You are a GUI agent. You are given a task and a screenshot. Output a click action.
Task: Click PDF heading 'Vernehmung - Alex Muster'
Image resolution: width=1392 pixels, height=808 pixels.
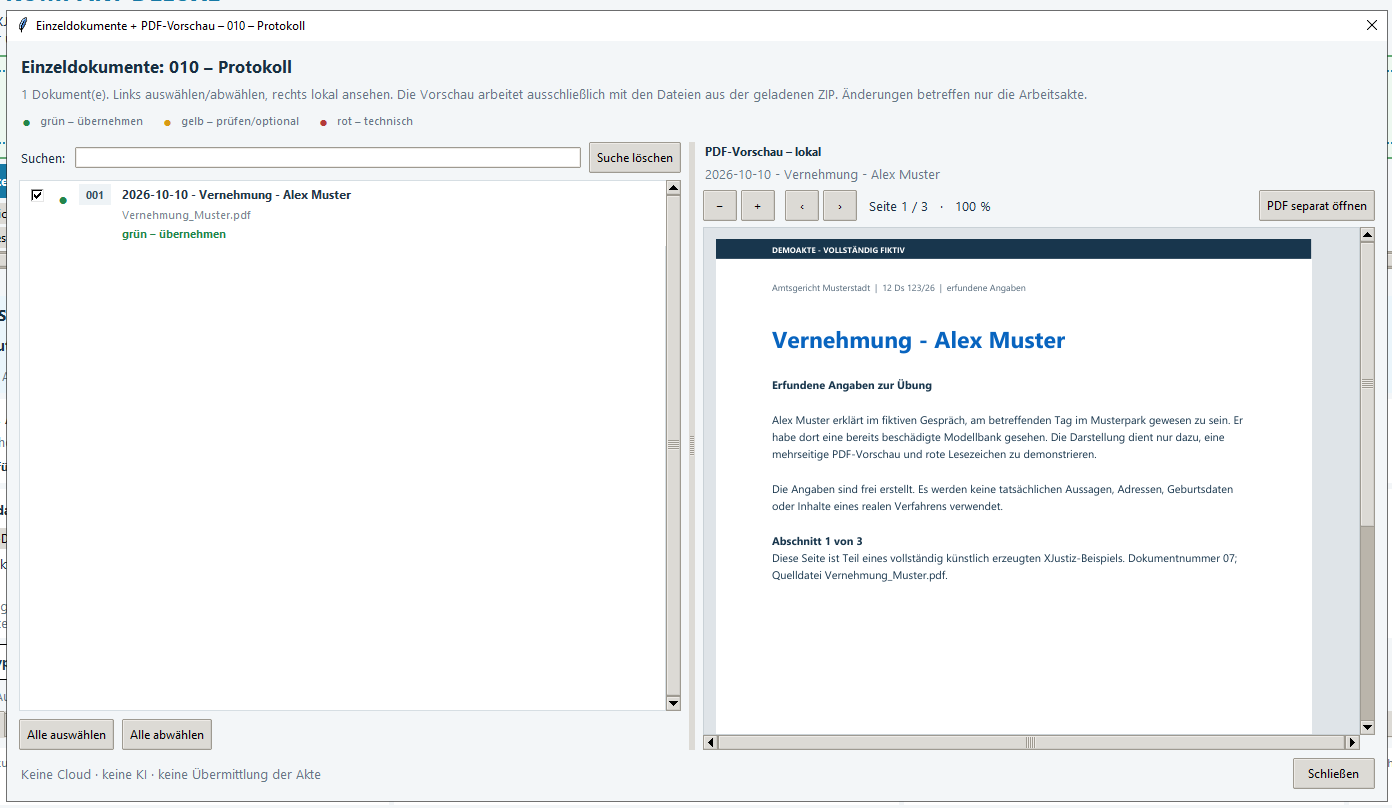click(x=918, y=340)
